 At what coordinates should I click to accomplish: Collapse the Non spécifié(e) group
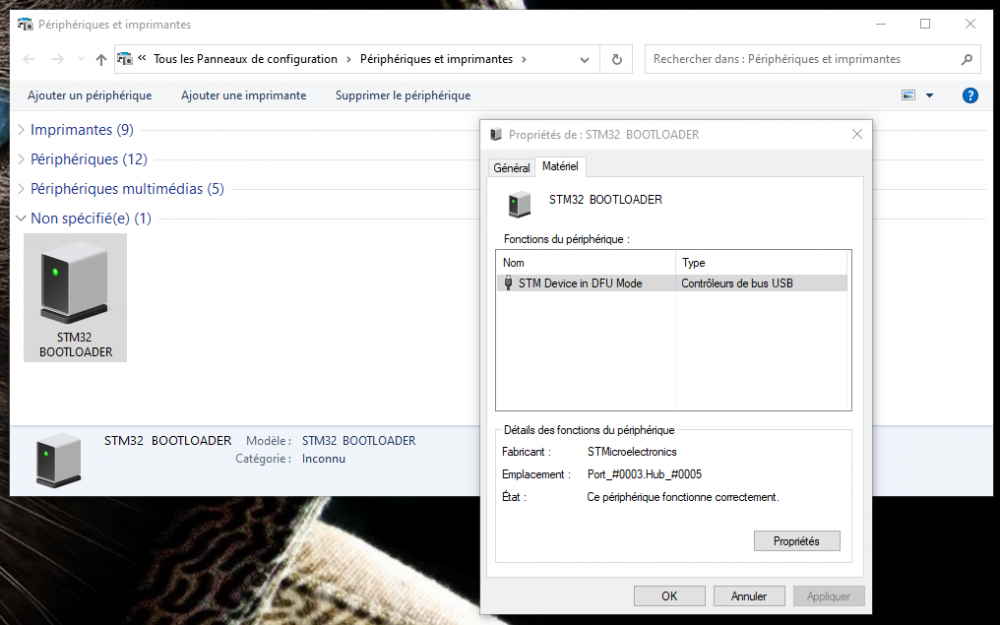click(23, 218)
